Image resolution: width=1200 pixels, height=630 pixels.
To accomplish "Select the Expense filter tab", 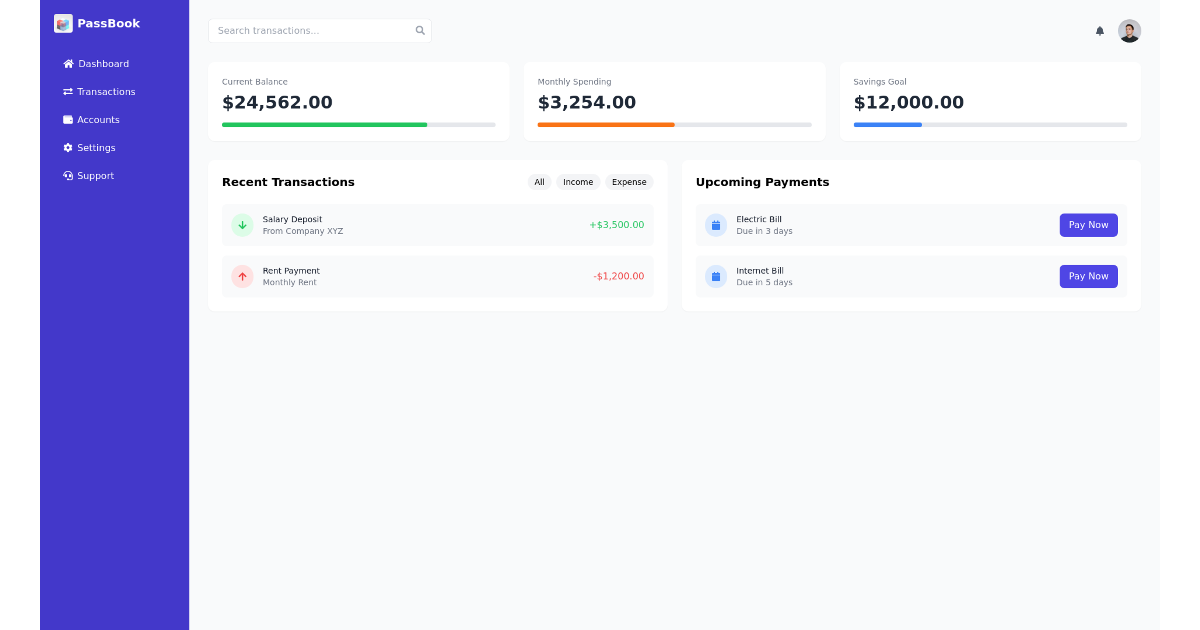I will [x=628, y=182].
